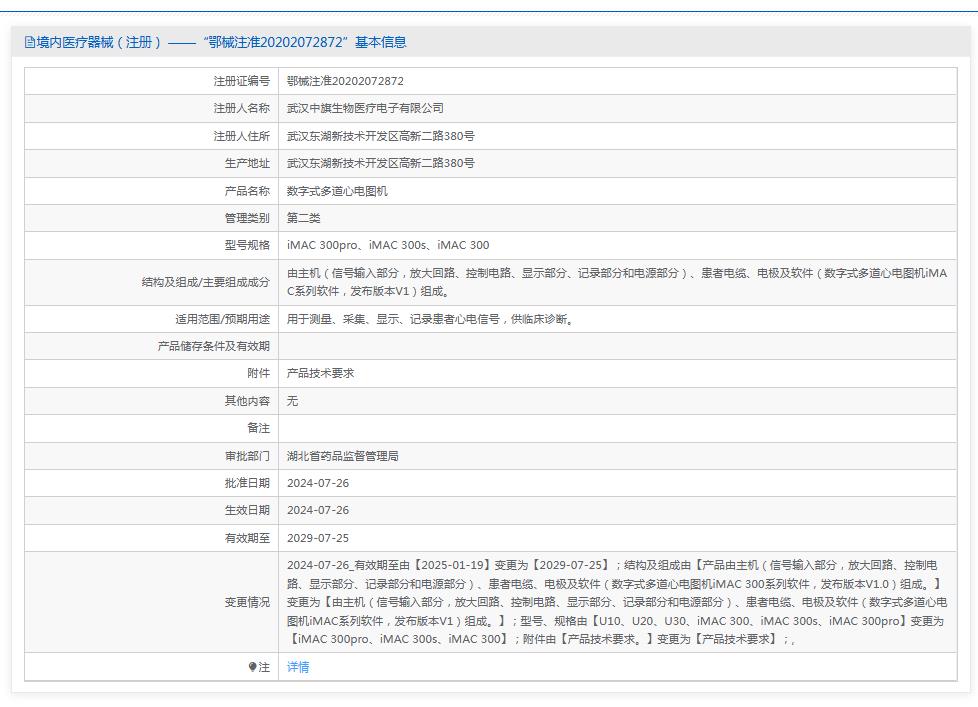Click the document icon before the page title
This screenshot has width=978, height=707.
point(29,42)
